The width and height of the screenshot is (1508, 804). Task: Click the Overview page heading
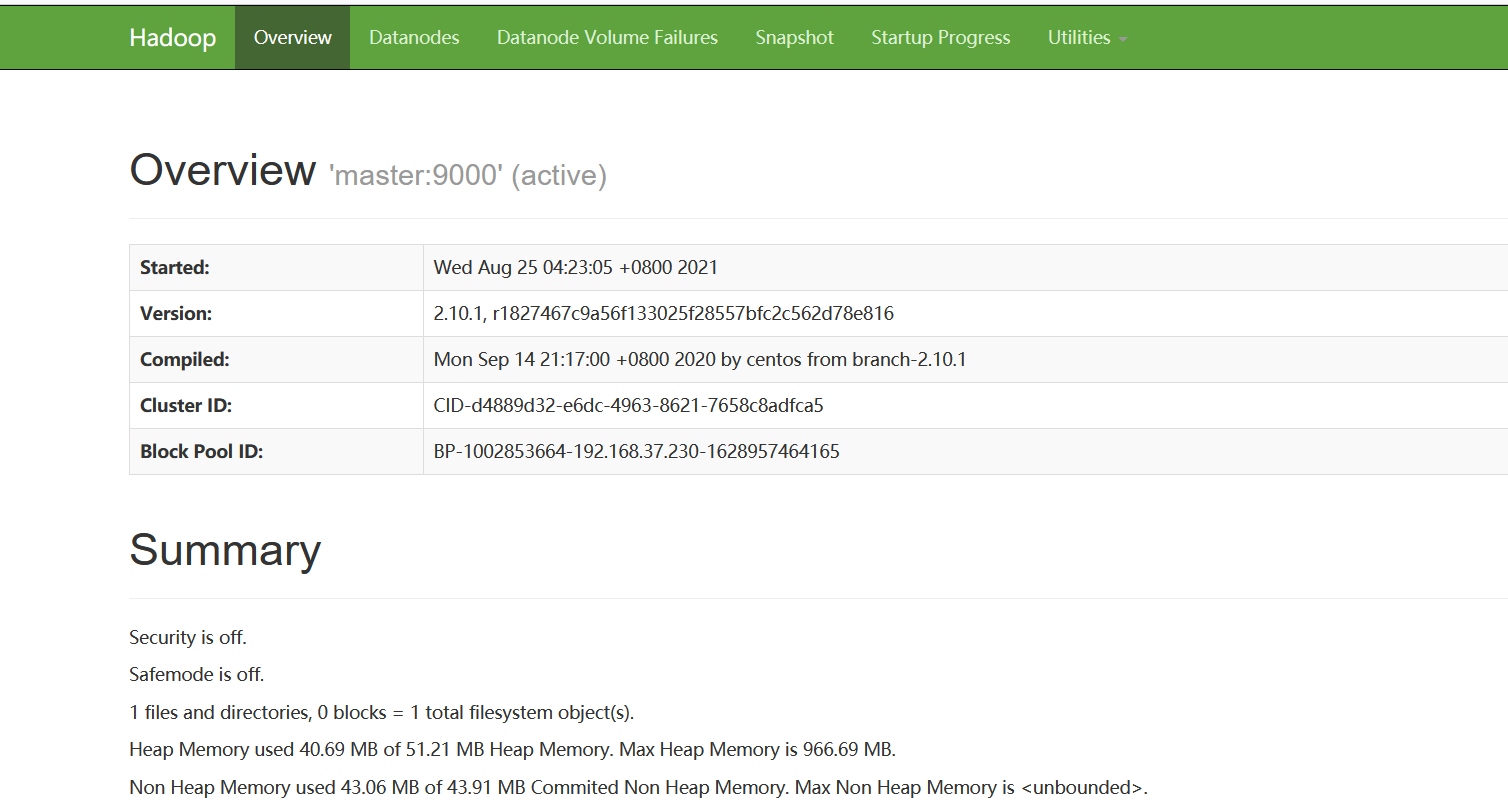tap(222, 170)
